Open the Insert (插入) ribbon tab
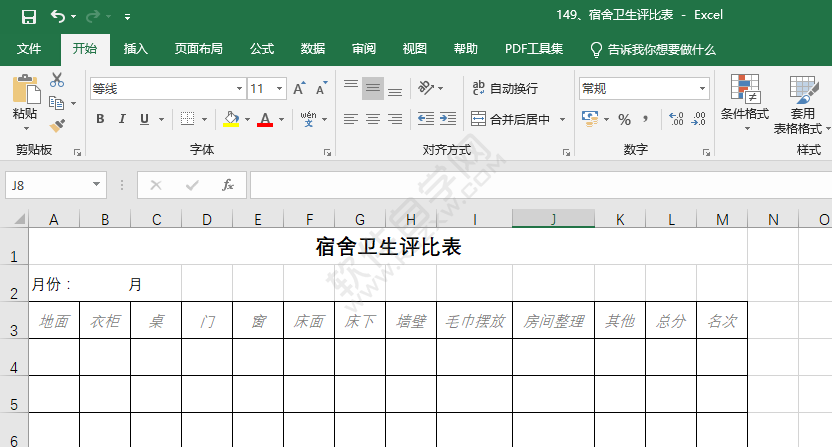The height and width of the screenshot is (447, 832). (x=135, y=49)
